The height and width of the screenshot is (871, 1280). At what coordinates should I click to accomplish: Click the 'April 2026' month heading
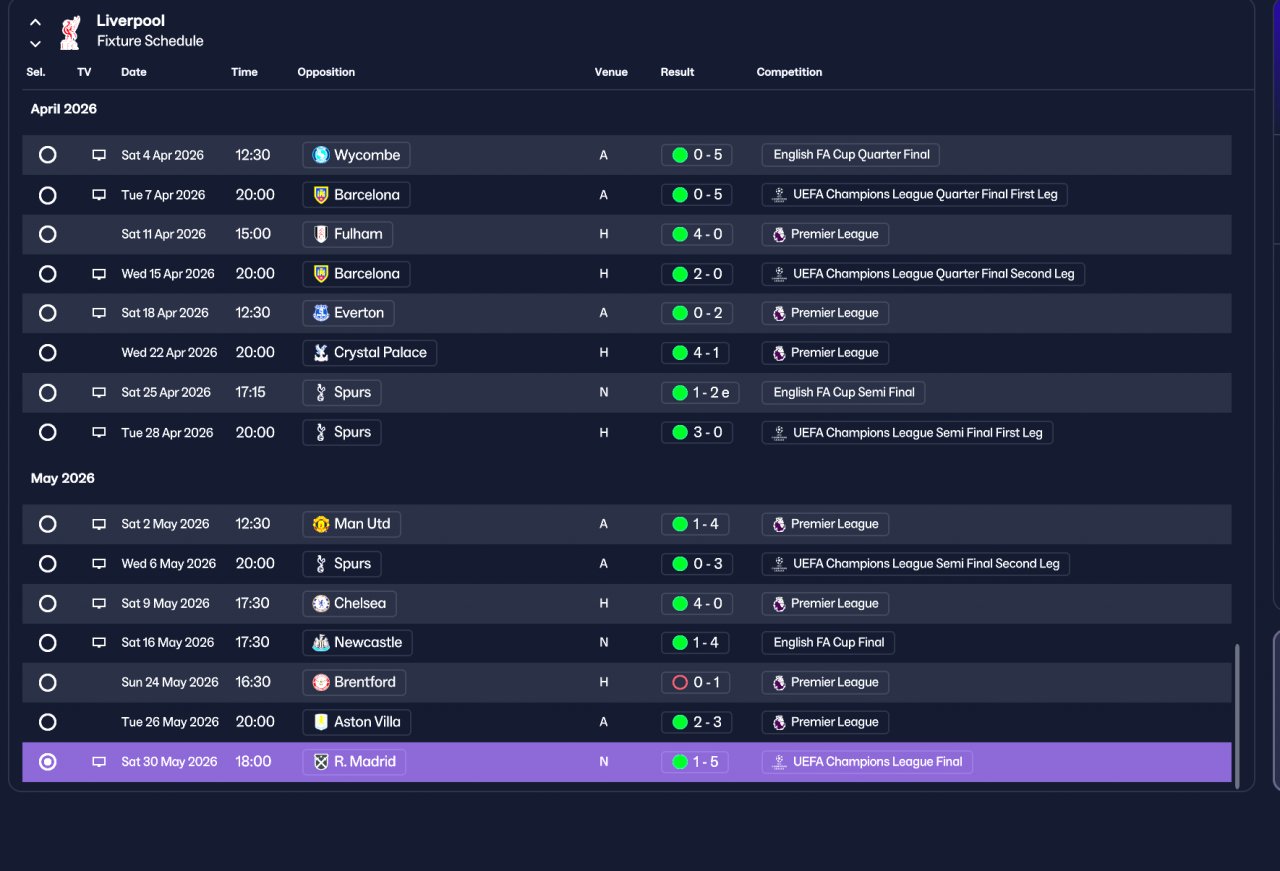click(x=64, y=109)
